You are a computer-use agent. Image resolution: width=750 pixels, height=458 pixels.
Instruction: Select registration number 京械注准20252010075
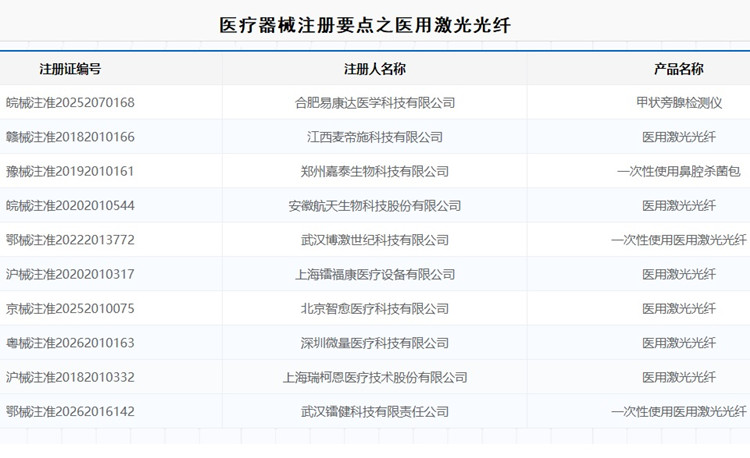[x=70, y=308]
